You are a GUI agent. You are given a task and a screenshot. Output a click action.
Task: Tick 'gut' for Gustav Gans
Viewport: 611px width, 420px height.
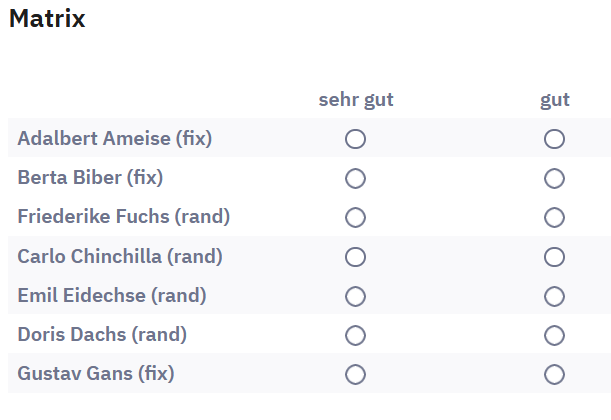(555, 375)
